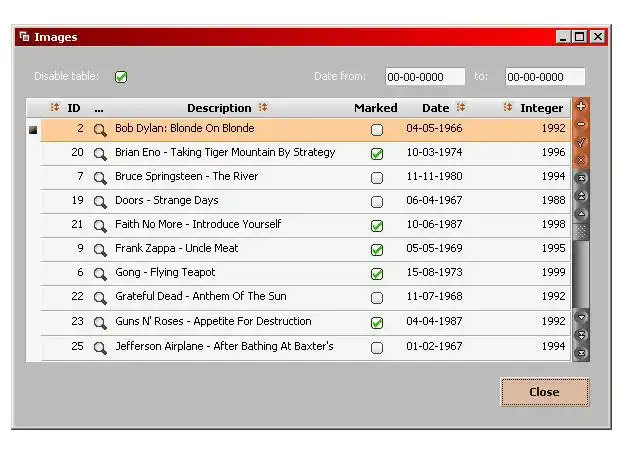
Task: Check Marked box for Doors - Strange Days
Action: tap(377, 202)
